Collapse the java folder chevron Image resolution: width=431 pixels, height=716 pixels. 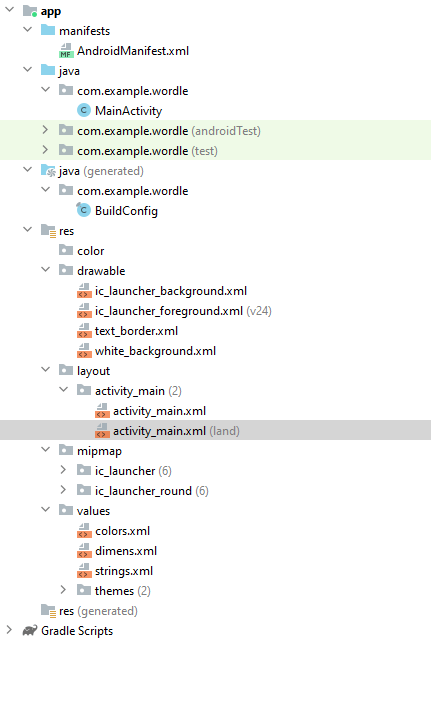click(27, 70)
